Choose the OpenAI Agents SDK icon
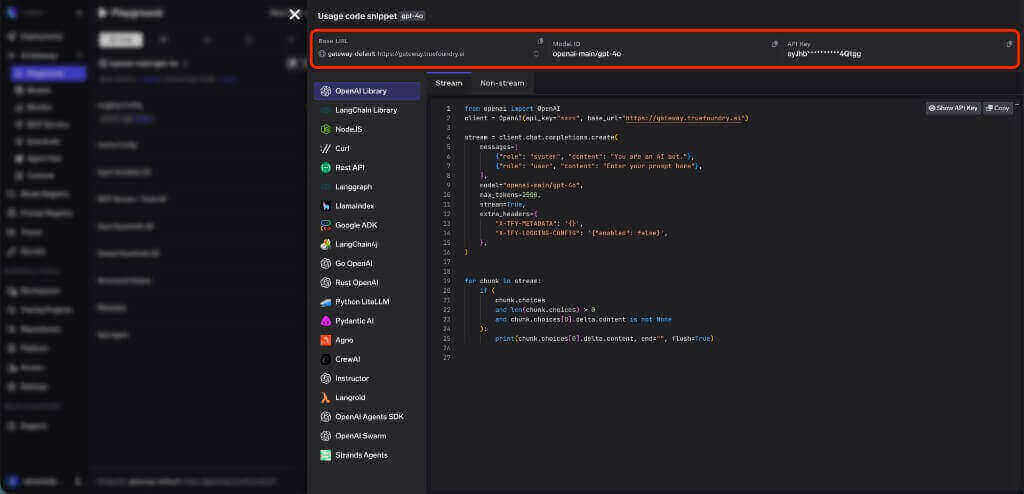 click(325, 417)
